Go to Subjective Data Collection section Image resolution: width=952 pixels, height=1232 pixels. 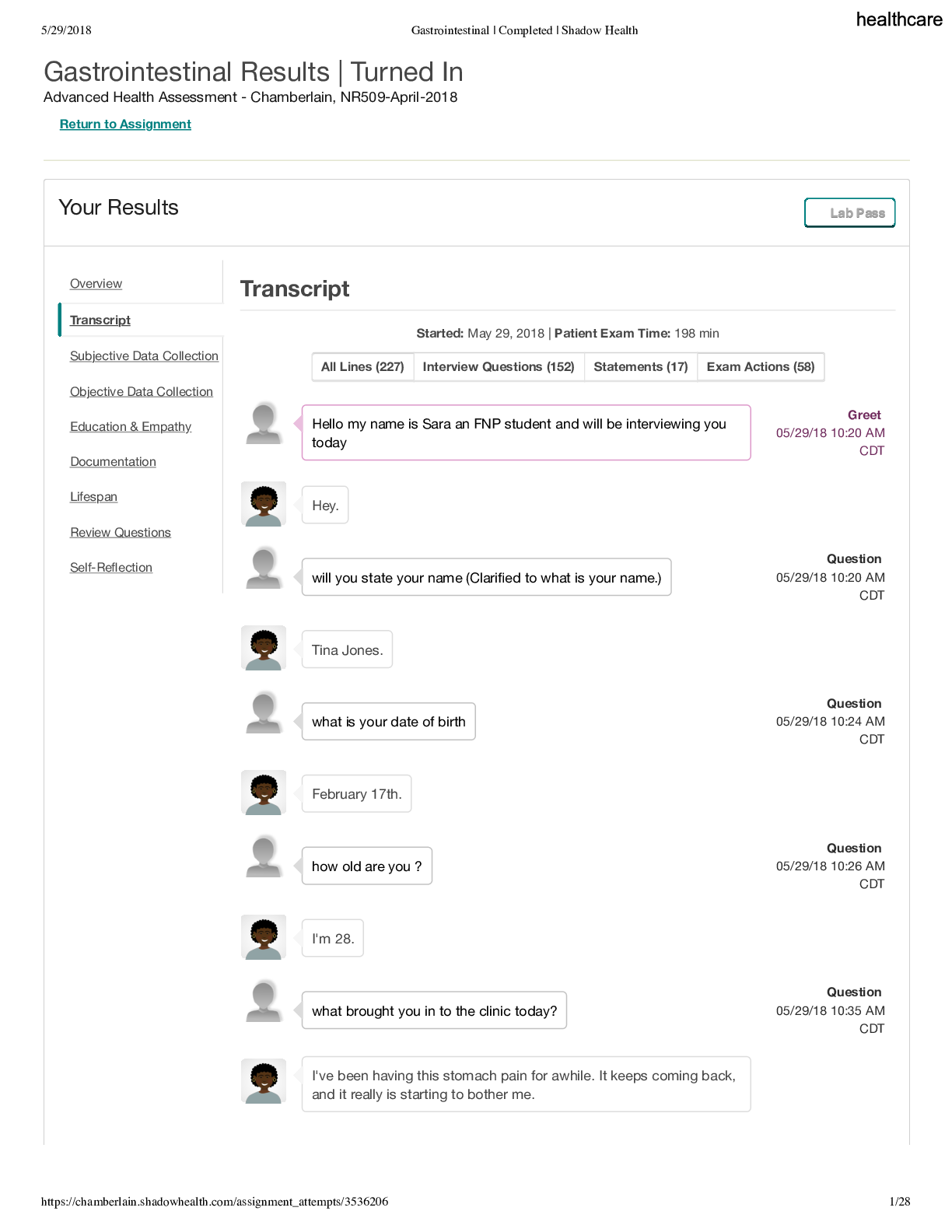click(x=144, y=356)
